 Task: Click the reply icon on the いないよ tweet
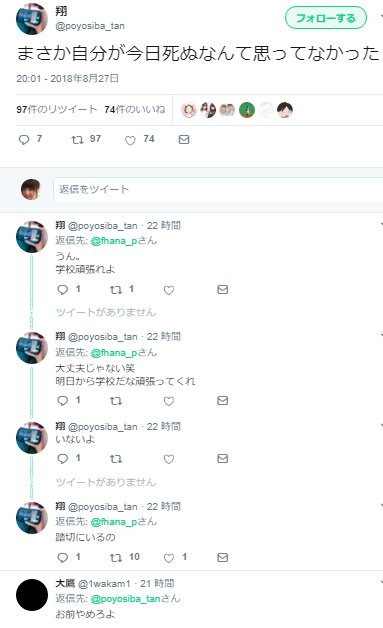[x=62, y=459]
